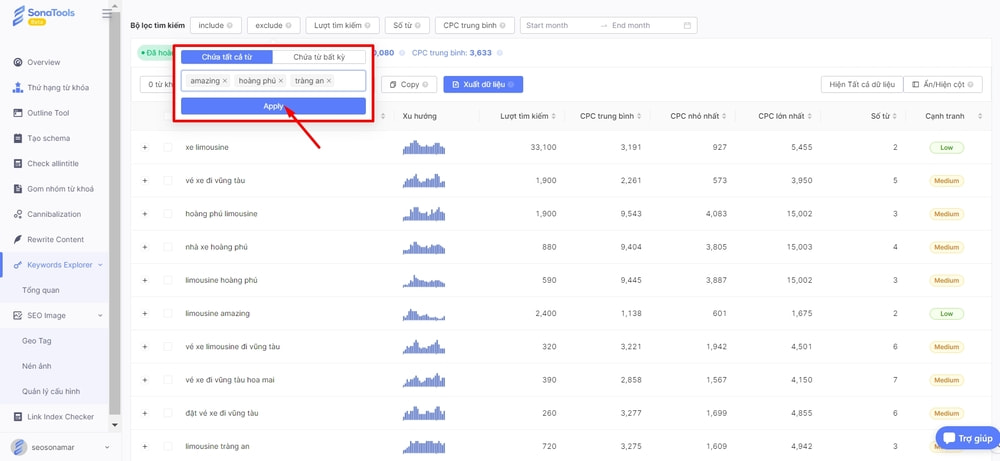
Task: Open the Lượt tìm kiếm filter dropdown
Action: tap(342, 26)
